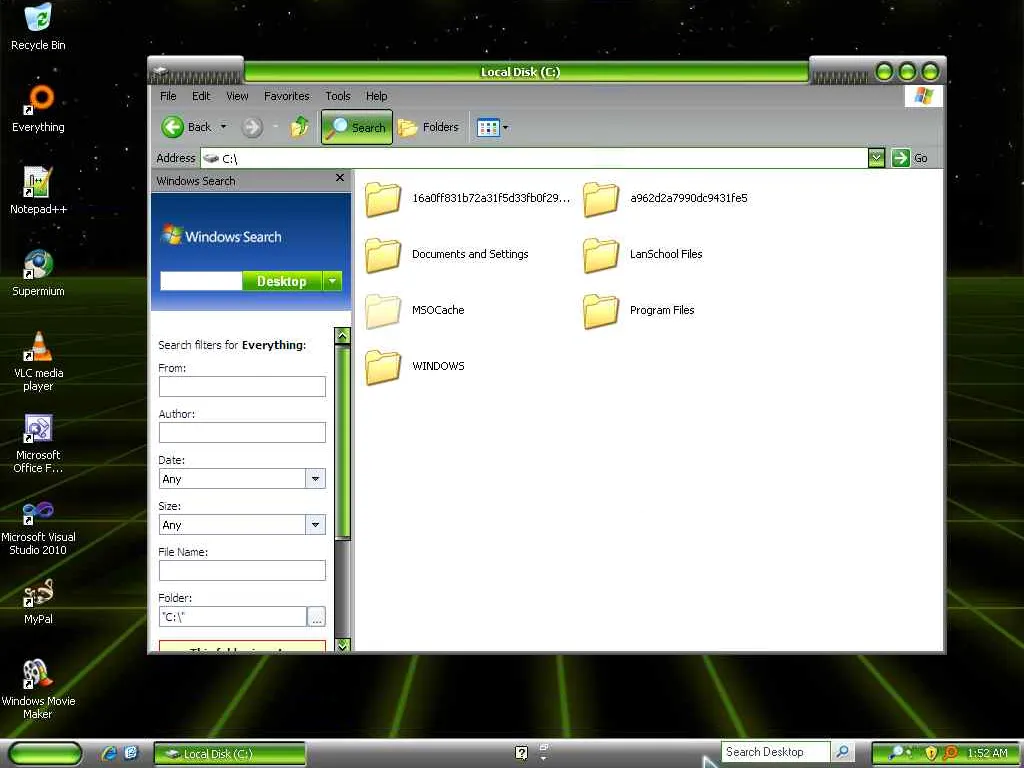Close the Windows Search pane
This screenshot has height=768, width=1024.
[x=340, y=178]
